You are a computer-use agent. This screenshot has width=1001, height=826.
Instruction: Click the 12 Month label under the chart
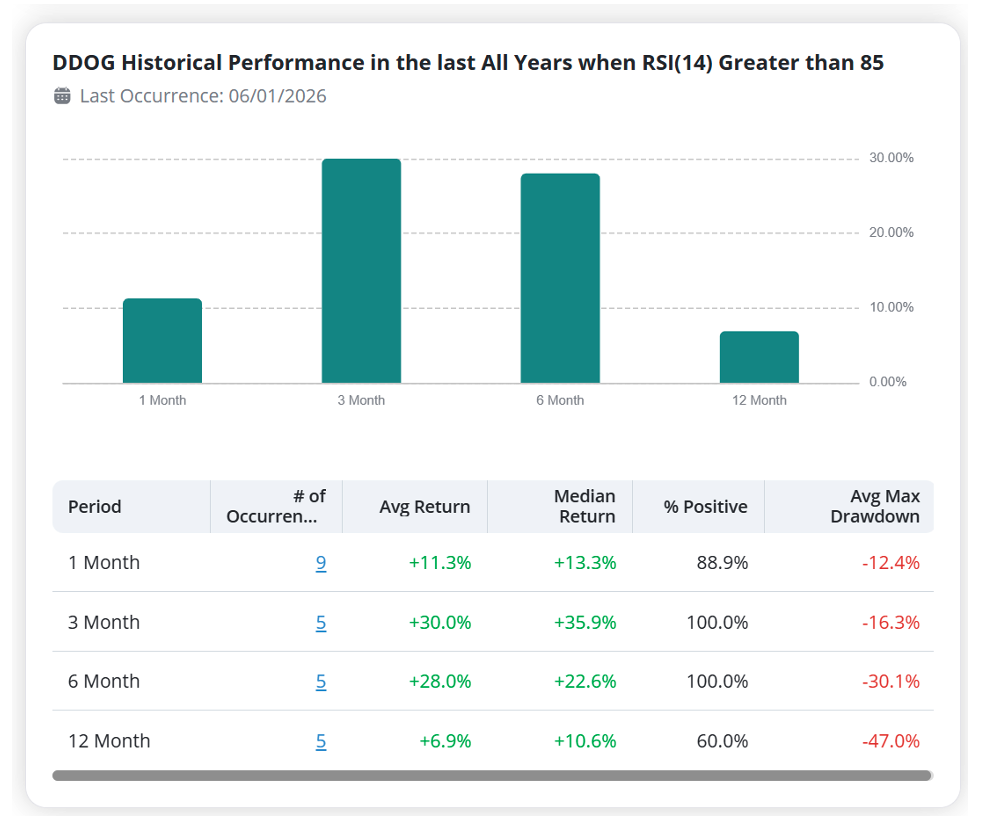pyautogui.click(x=759, y=400)
